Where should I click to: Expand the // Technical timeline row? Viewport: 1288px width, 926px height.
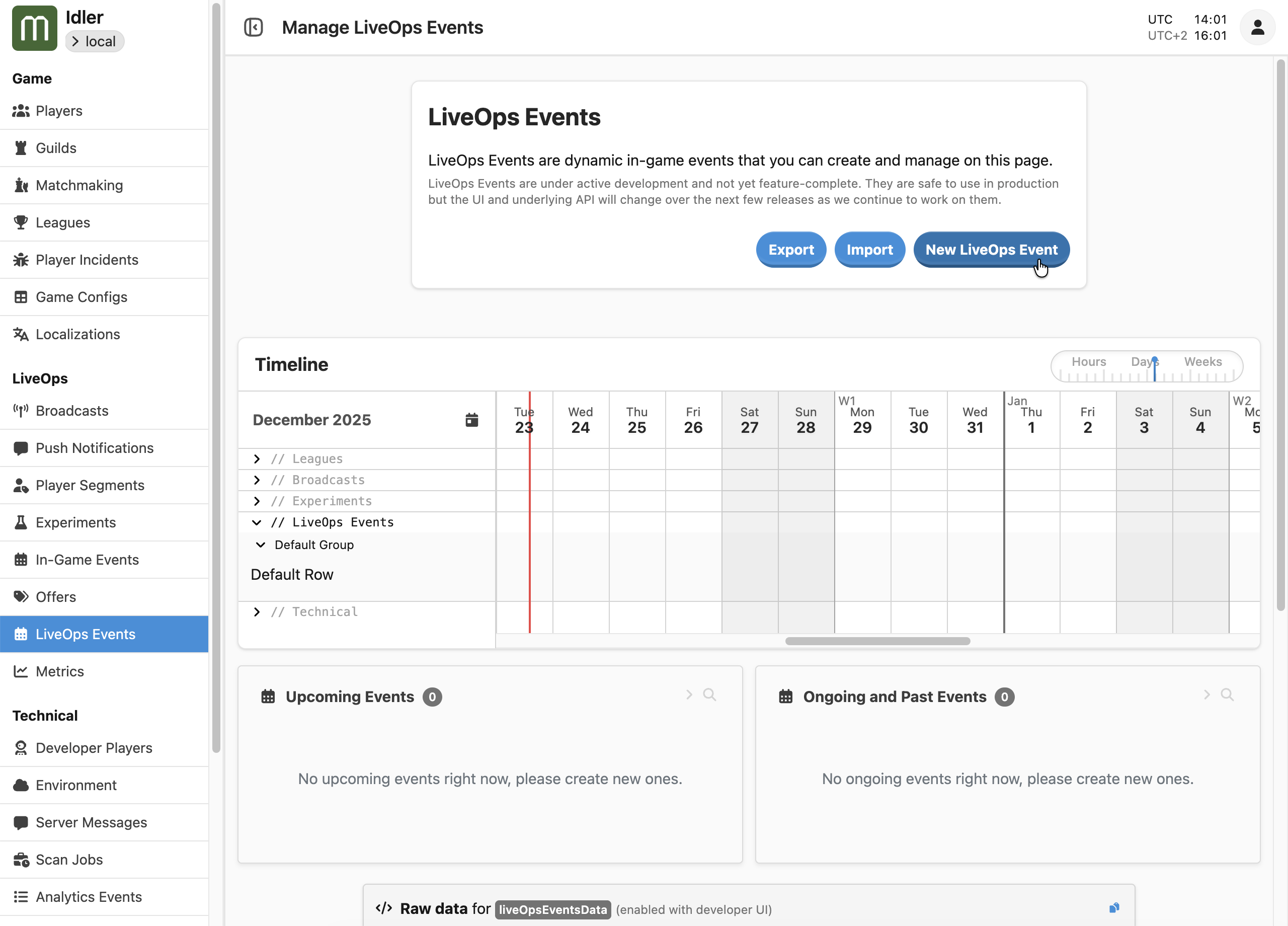click(257, 612)
